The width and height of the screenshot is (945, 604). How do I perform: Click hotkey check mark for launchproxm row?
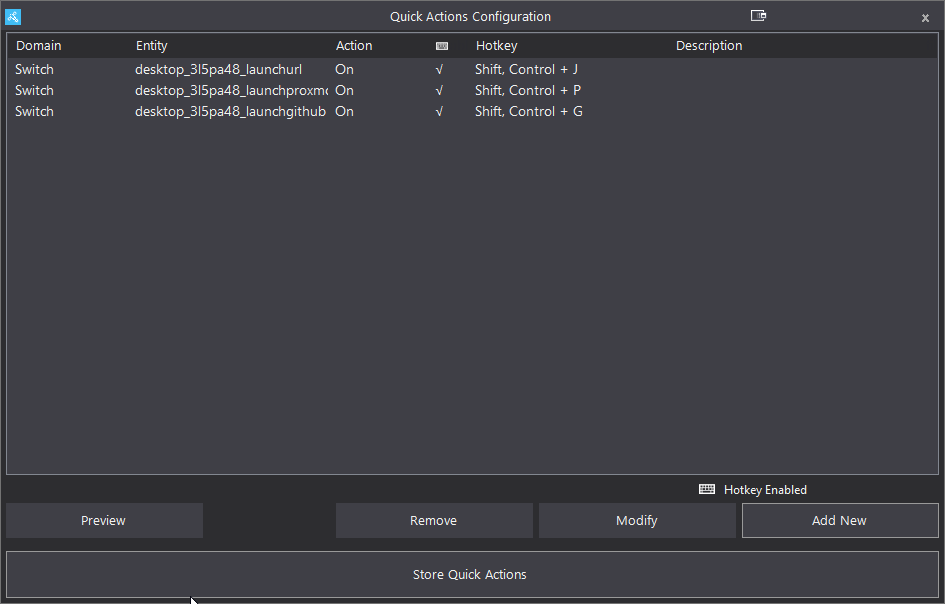click(439, 91)
